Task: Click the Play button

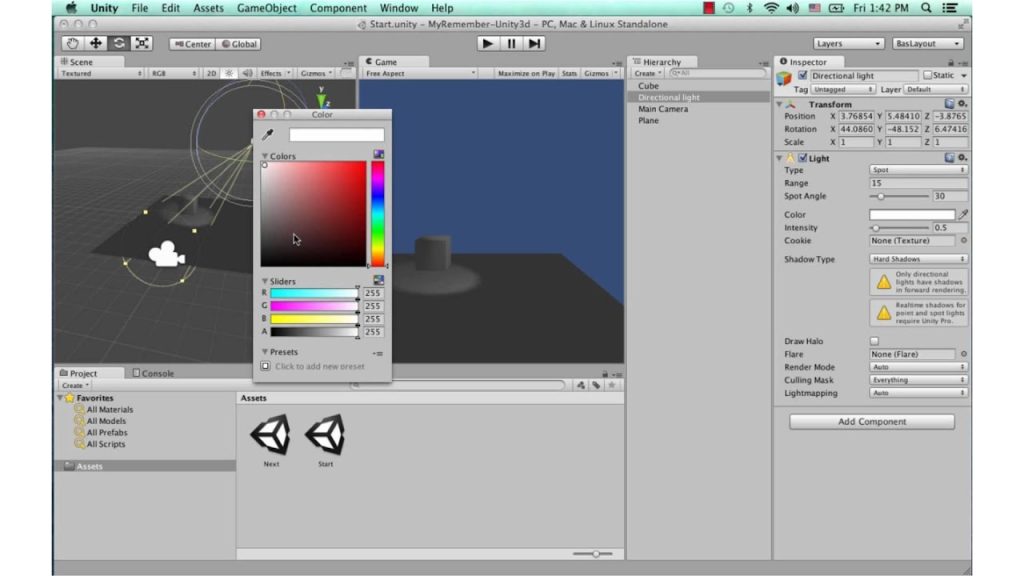Action: click(487, 44)
